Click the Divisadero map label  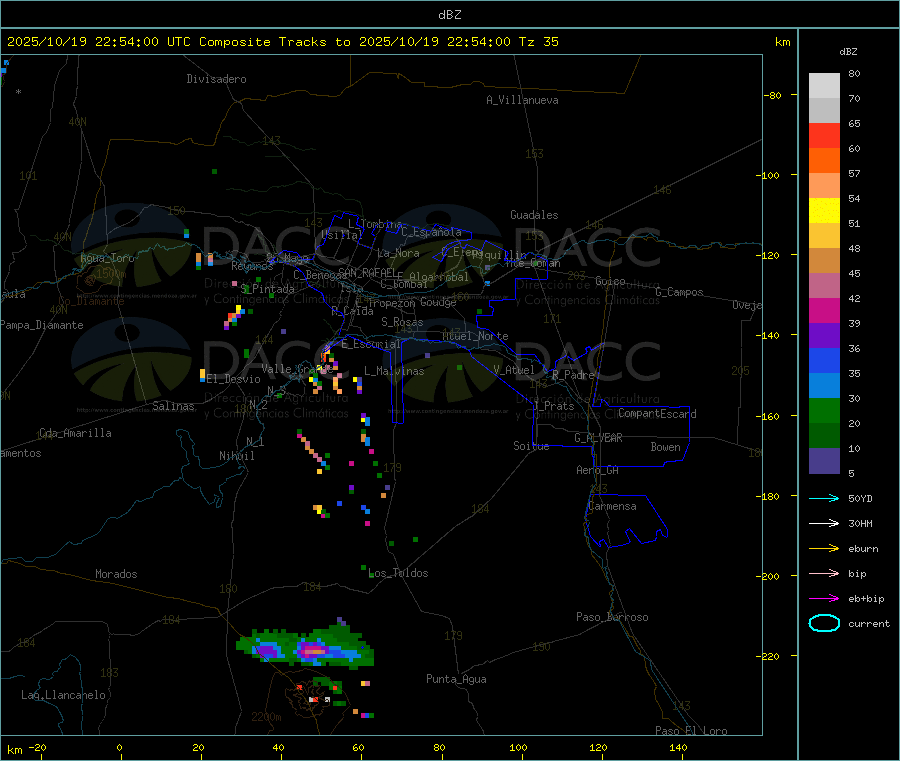pos(216,79)
